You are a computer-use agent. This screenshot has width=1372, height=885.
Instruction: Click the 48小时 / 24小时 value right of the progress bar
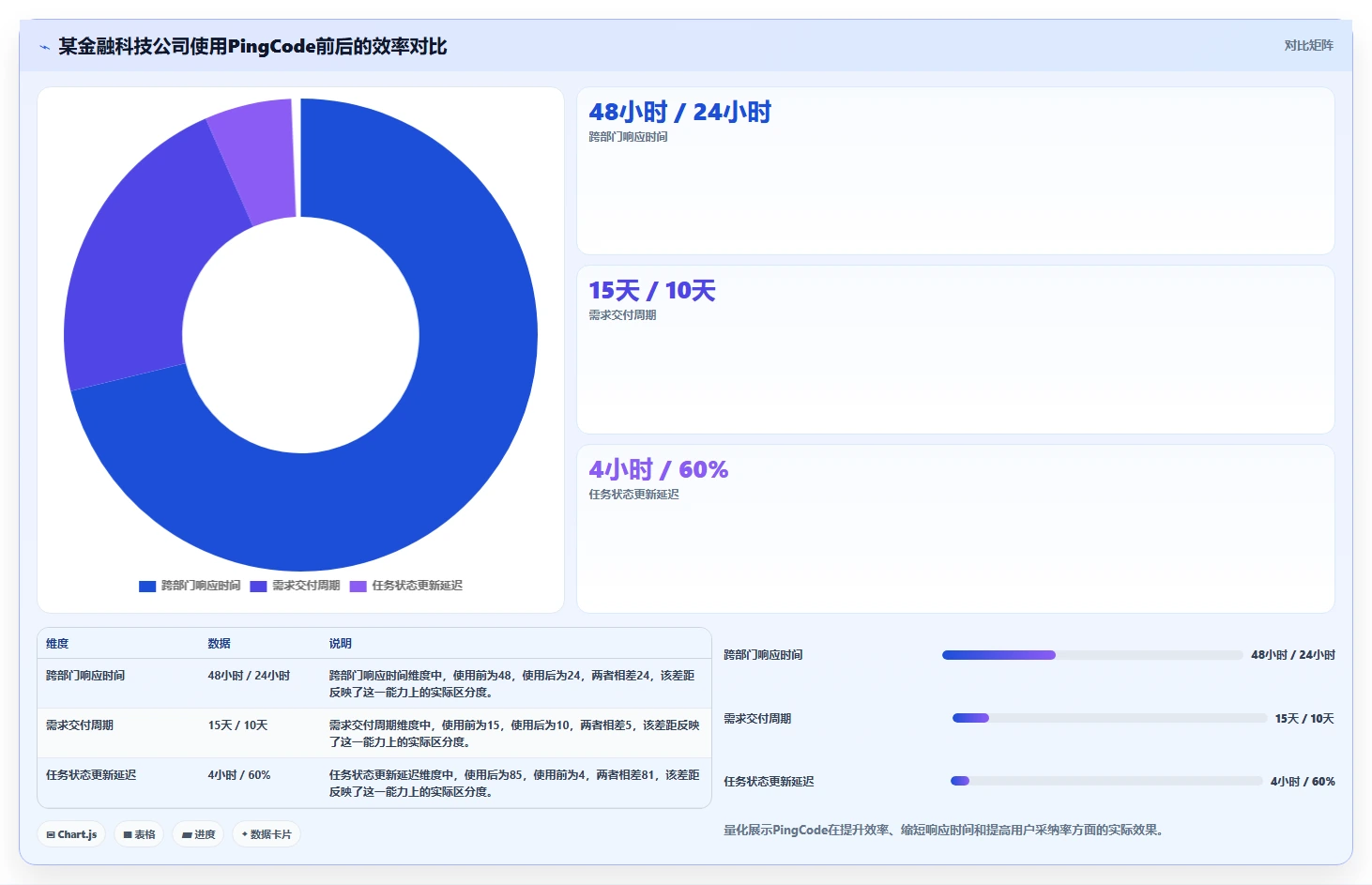click(1293, 655)
